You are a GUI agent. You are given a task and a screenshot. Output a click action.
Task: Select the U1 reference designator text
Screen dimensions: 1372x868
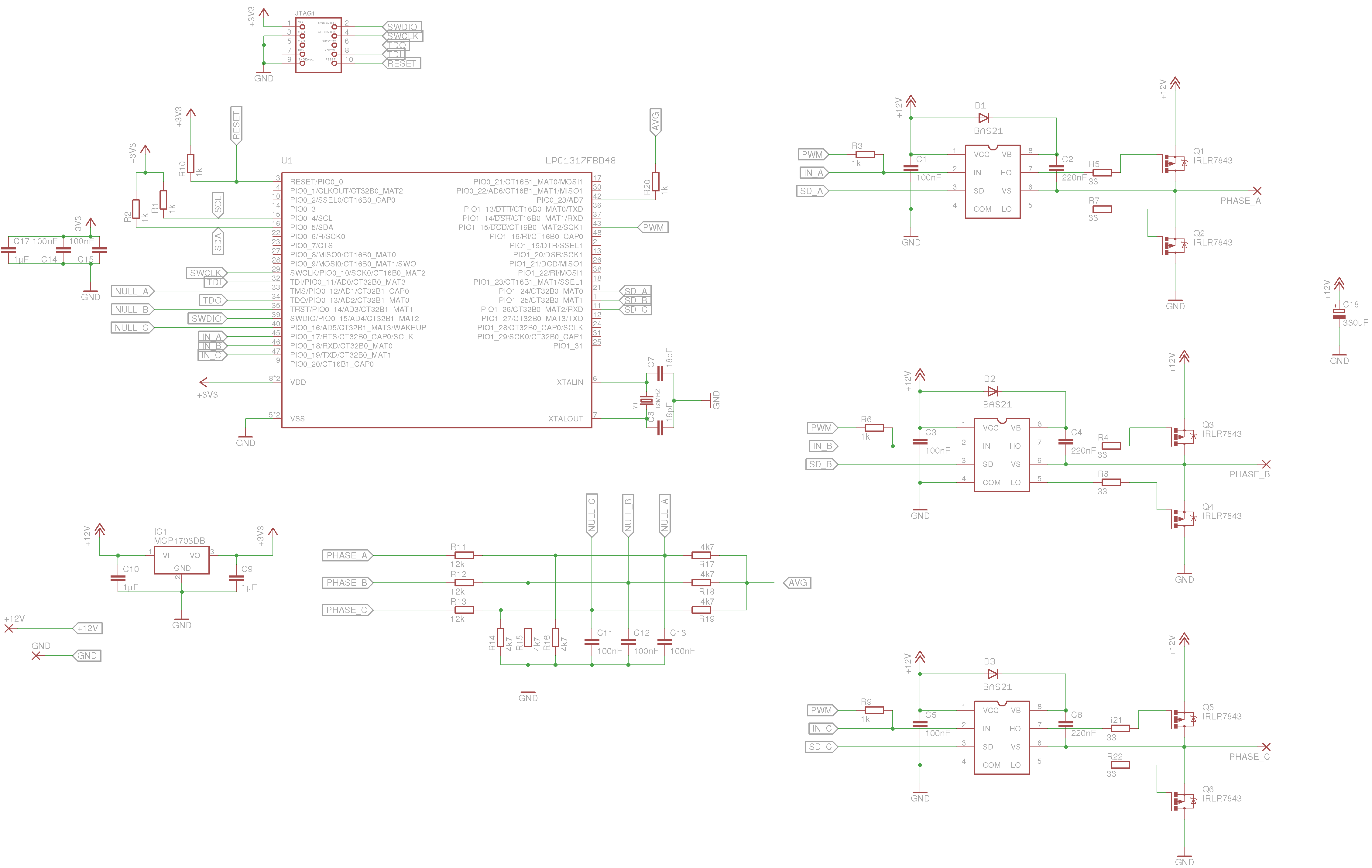pos(286,161)
